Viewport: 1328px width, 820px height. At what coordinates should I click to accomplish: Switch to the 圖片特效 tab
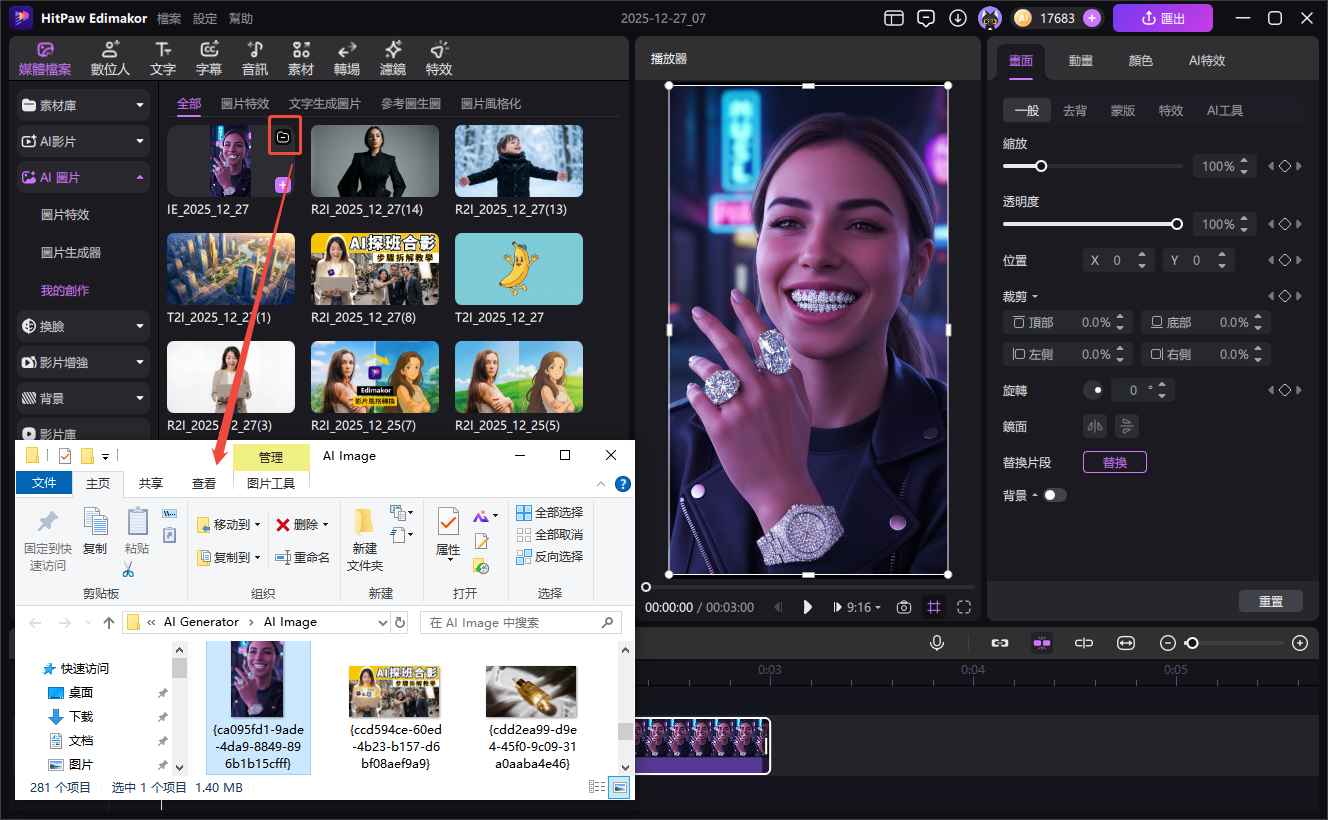(244, 103)
